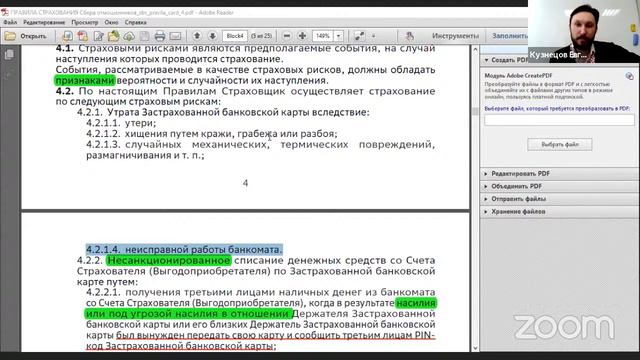Click highlighted word Несанкционированное
Viewport: 640px width, 360px height.
coord(169,260)
